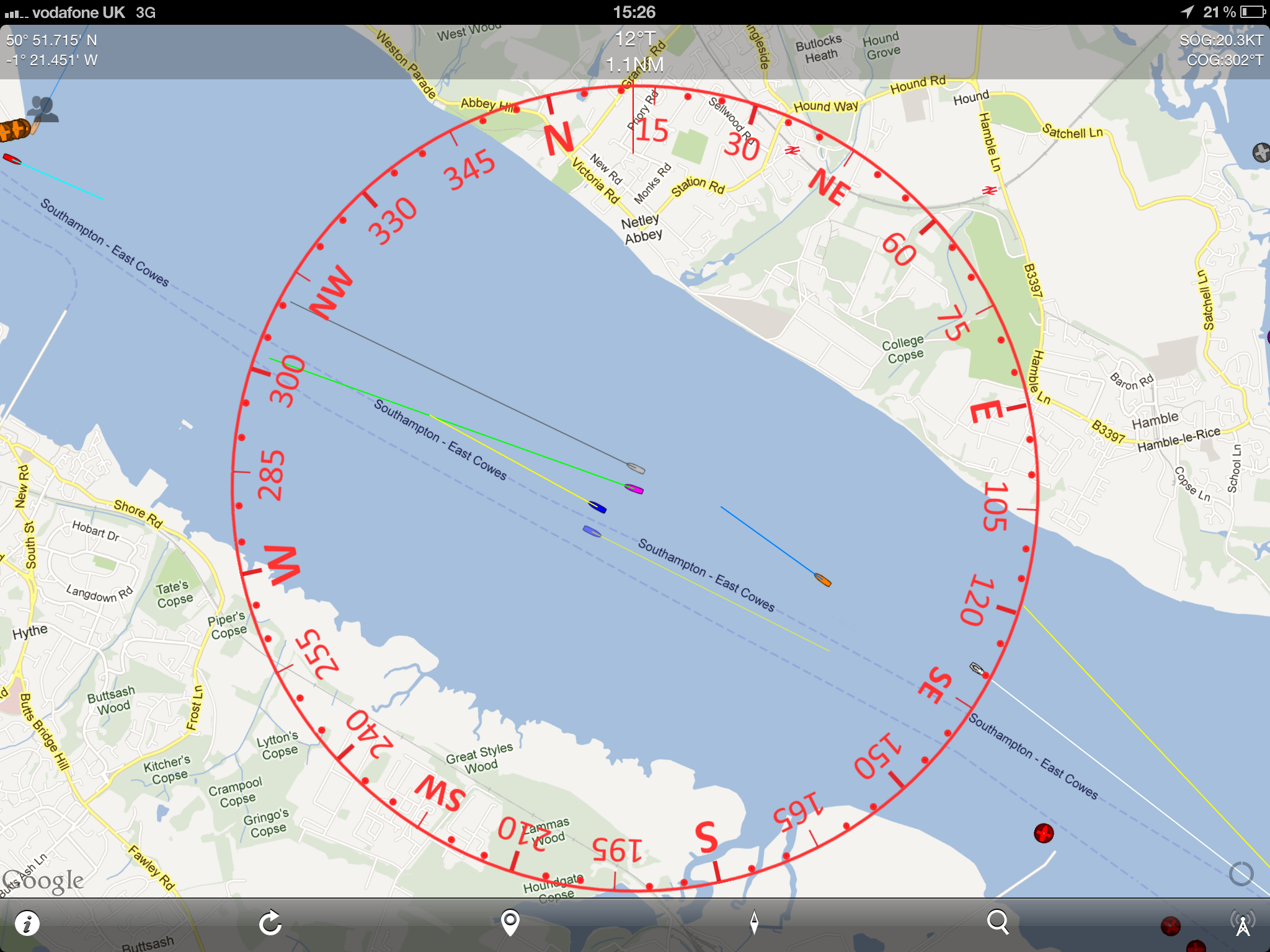Tap the AIS antenna broadcast icon
Screen dimensions: 1270x952
point(1243,922)
